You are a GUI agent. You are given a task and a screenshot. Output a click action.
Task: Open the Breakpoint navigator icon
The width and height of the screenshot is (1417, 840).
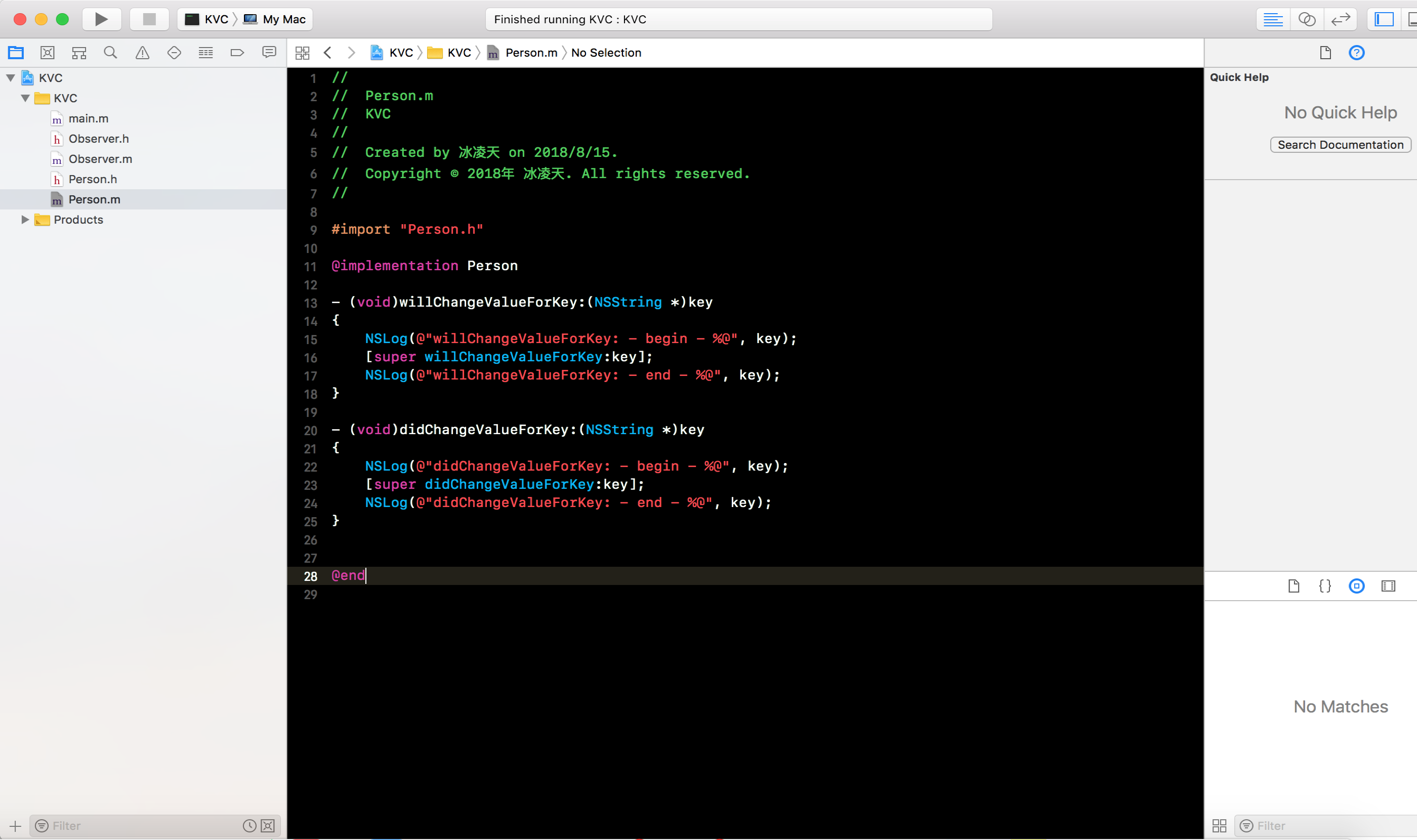pyautogui.click(x=237, y=53)
